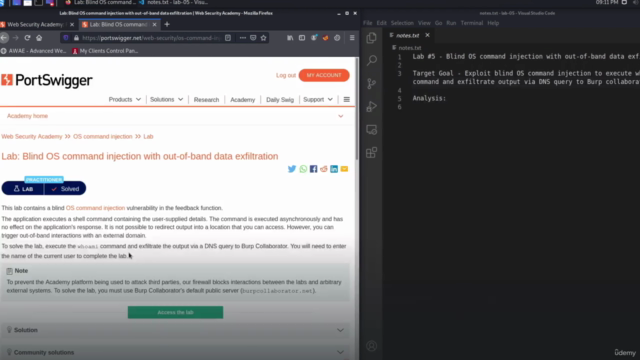
Task: Open Firefox hamburger menu
Action: point(352,38)
